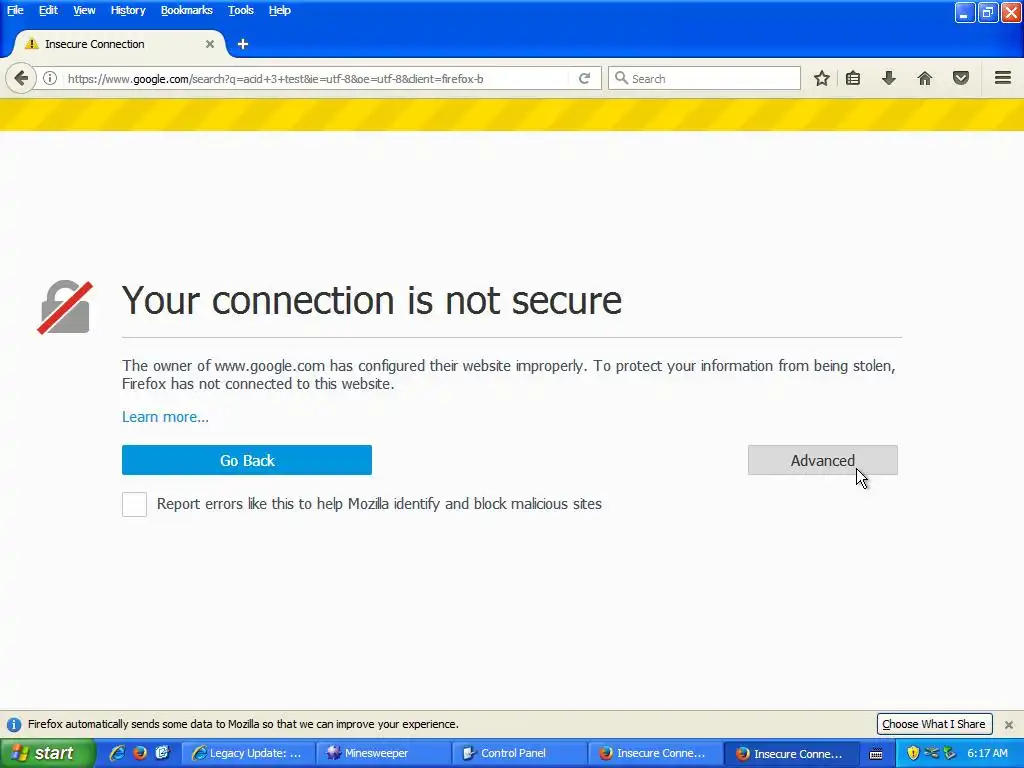1024x768 pixels.
Task: Click the info icon in notification bar
Action: click(x=14, y=724)
